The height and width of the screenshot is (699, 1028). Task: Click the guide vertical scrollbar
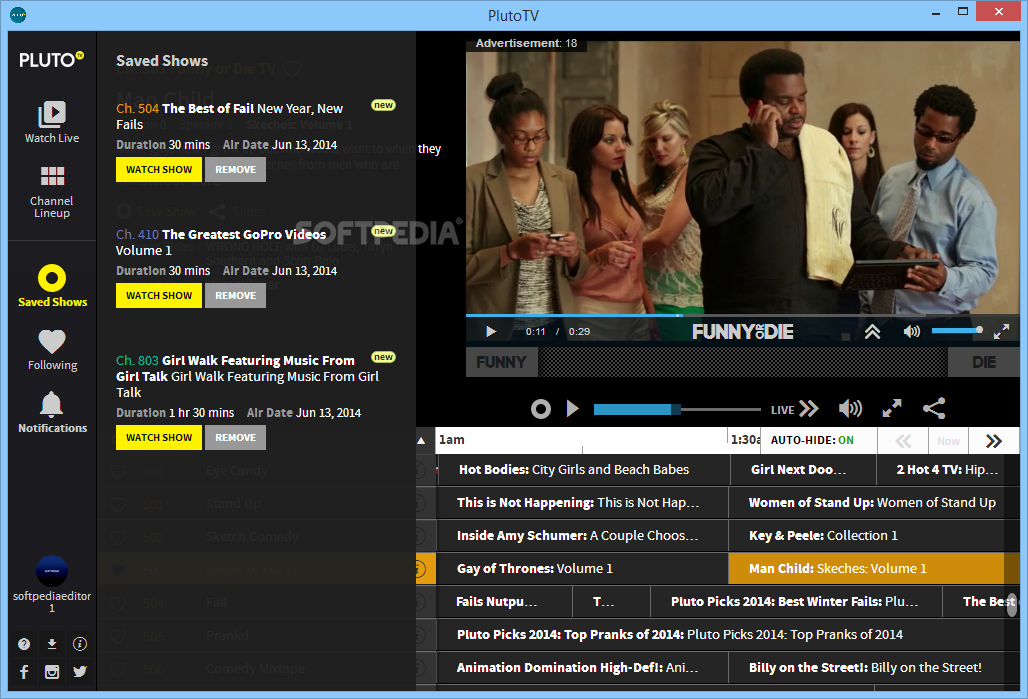coord(1012,604)
